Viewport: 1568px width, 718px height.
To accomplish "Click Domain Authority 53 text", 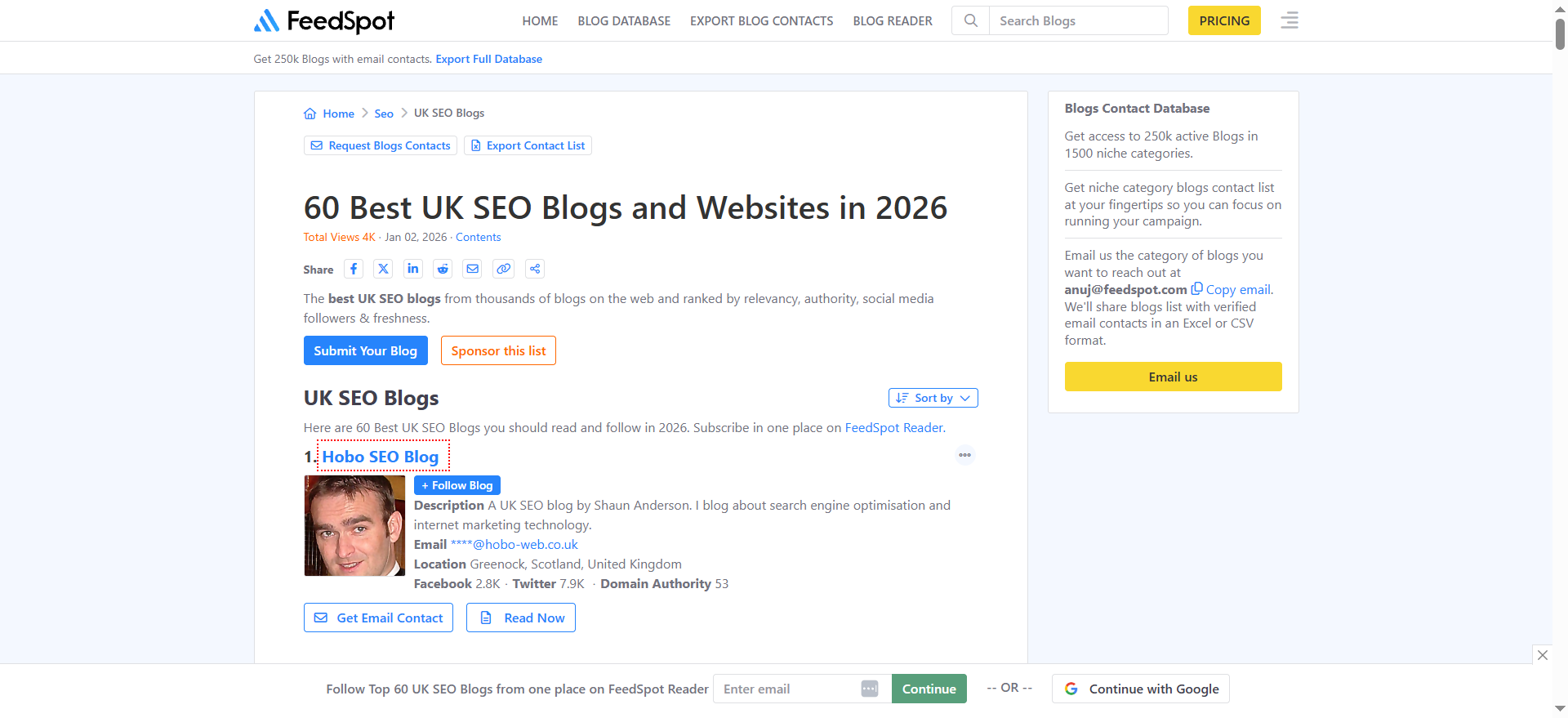I will coord(664,584).
